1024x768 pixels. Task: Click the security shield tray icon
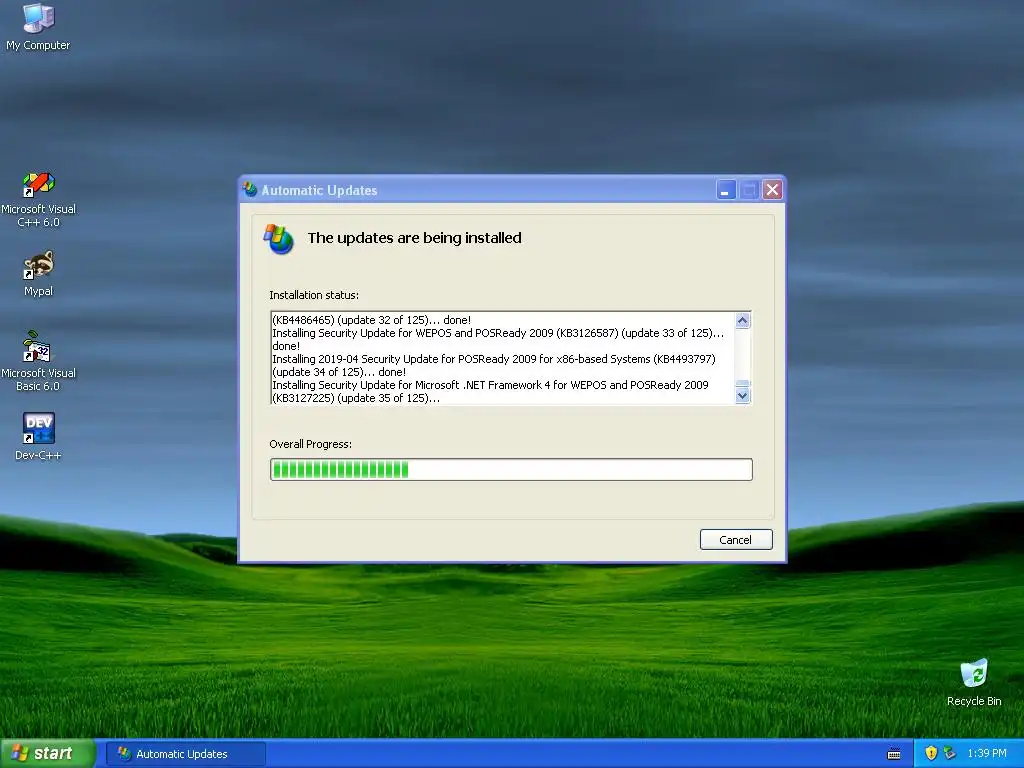coord(931,753)
